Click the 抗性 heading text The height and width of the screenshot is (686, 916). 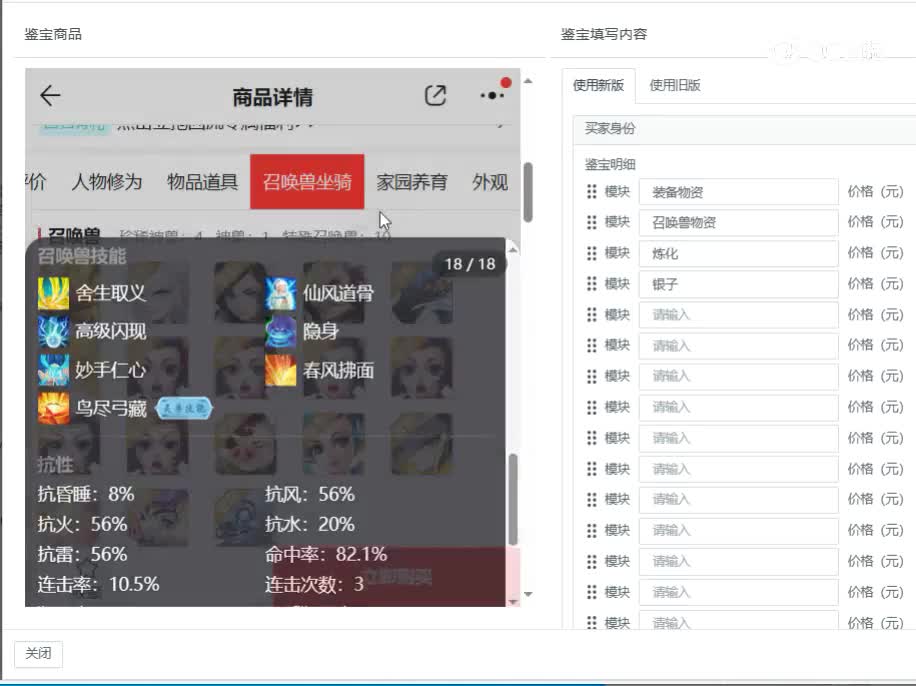tap(55, 465)
